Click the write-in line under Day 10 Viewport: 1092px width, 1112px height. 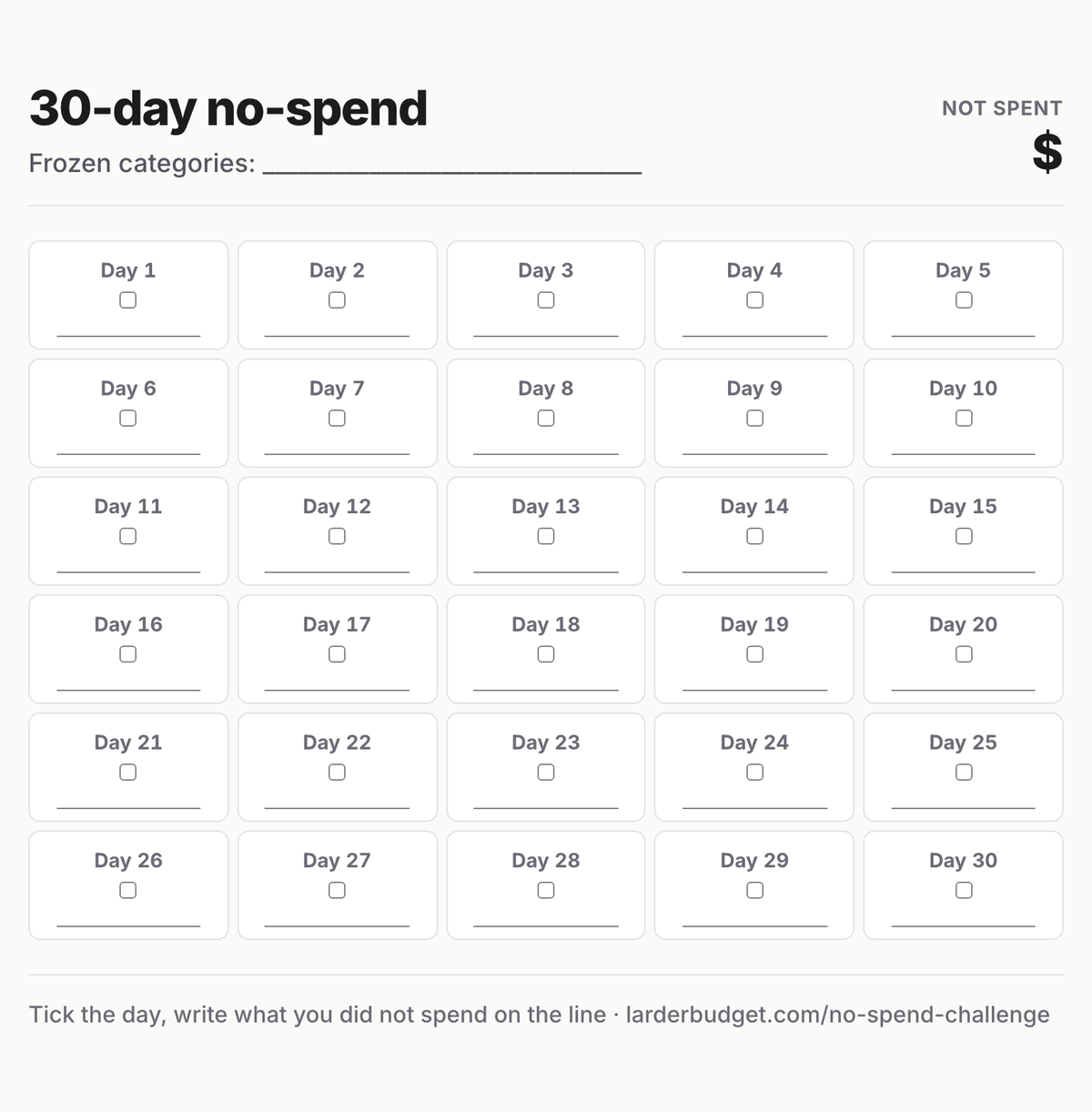(x=964, y=454)
